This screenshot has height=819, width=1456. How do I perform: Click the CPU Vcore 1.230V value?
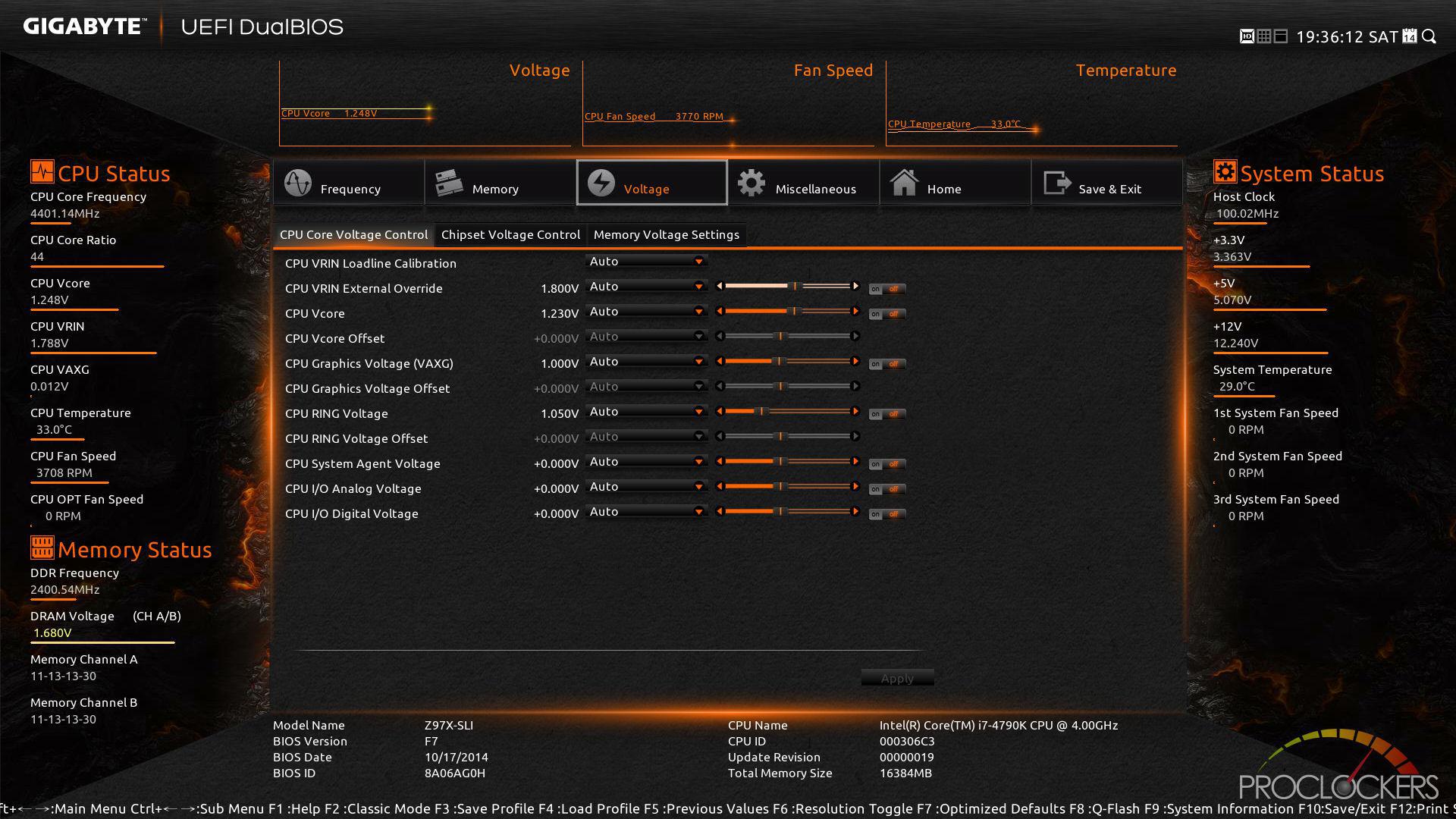[x=560, y=313]
